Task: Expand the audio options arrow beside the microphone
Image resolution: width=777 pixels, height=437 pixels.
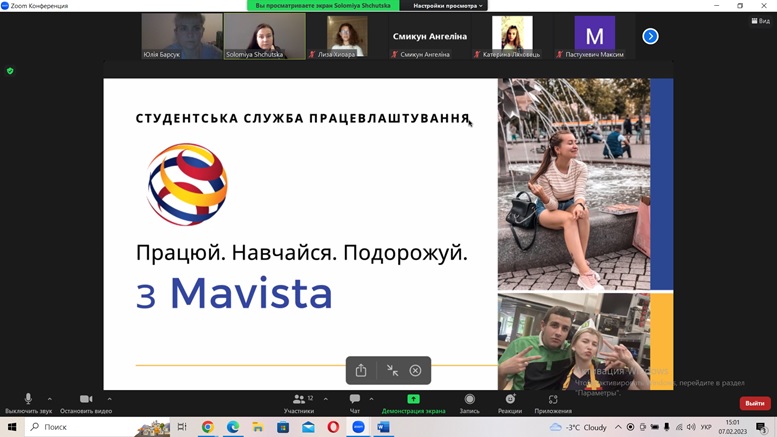Action: 50,398
